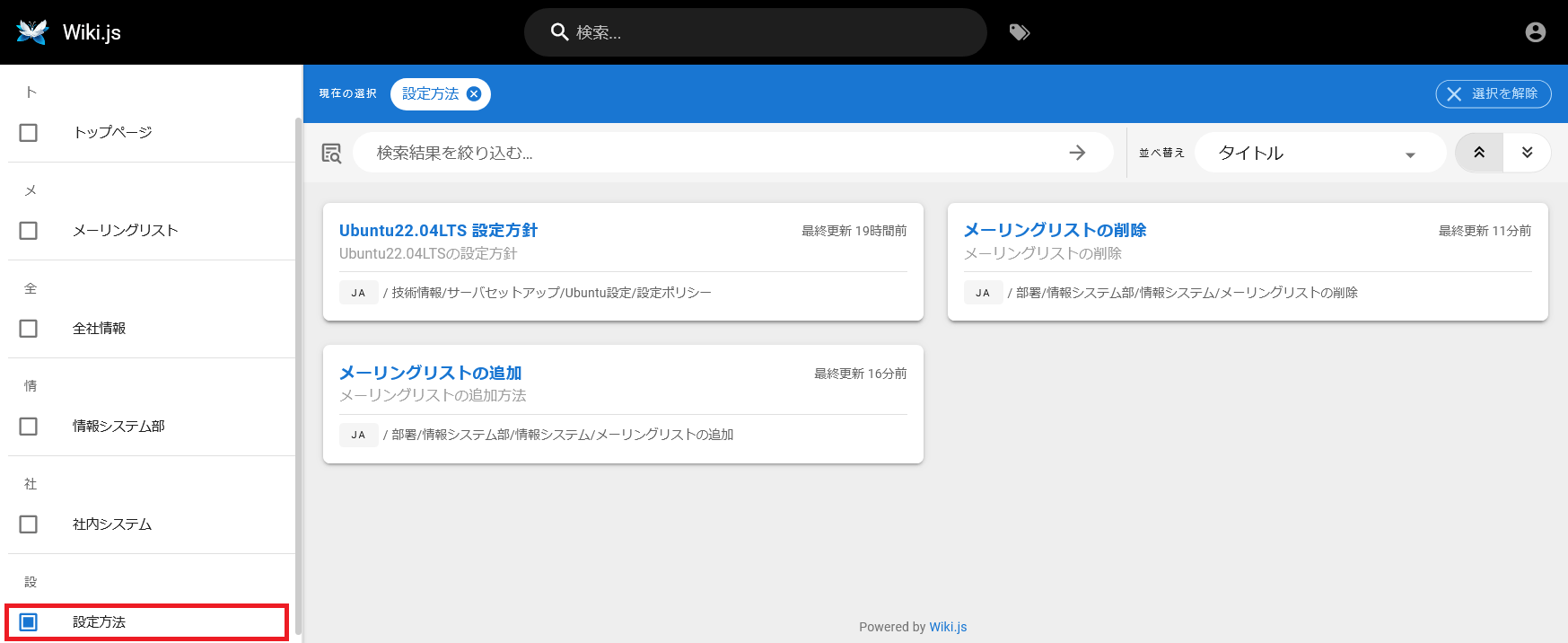Select the 情報システム部 tag label
The width and height of the screenshot is (1568, 643).
click(118, 426)
